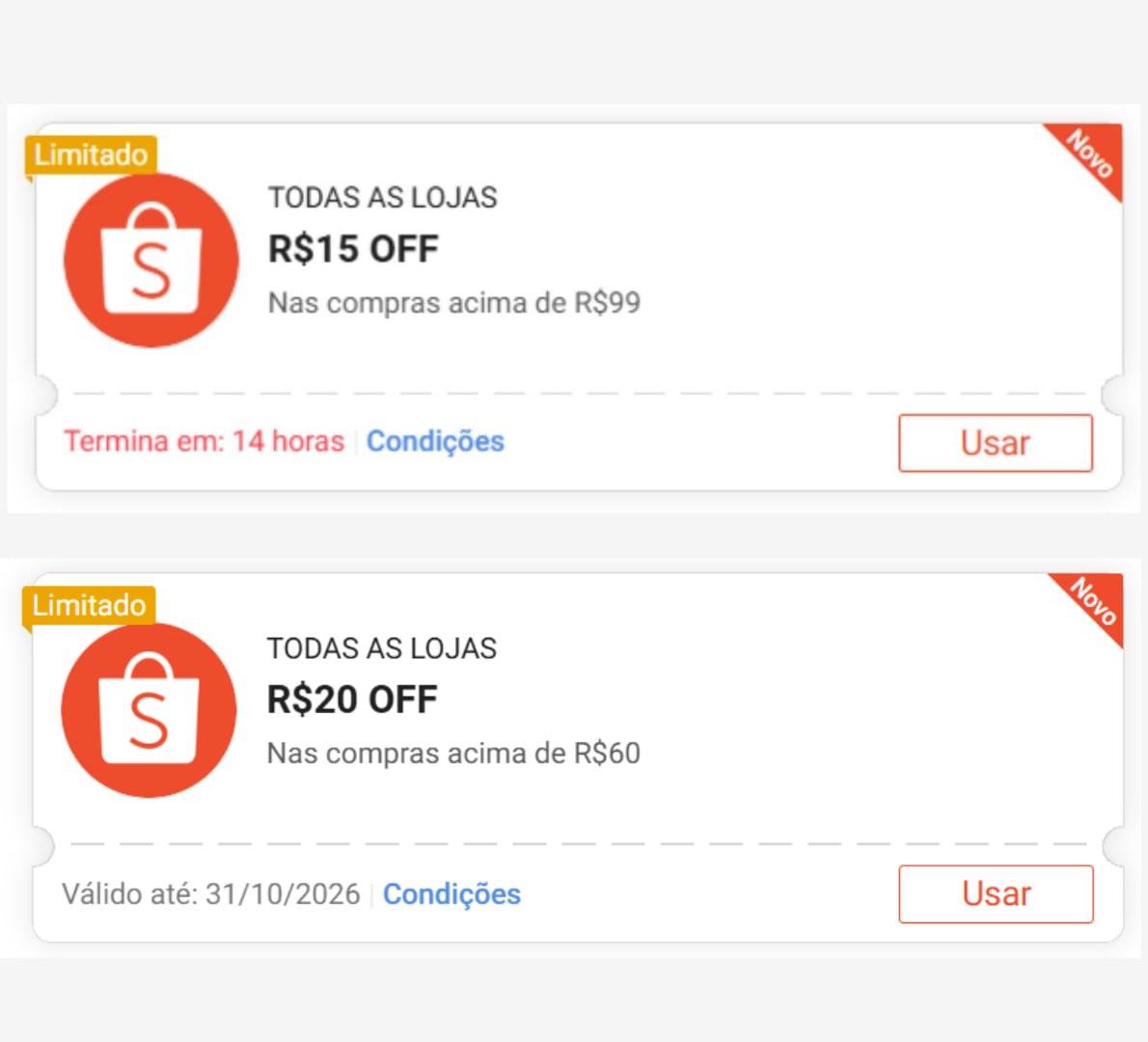Click the Nas compras acima de R$60 text
The image size is (1148, 1042).
[x=453, y=754]
